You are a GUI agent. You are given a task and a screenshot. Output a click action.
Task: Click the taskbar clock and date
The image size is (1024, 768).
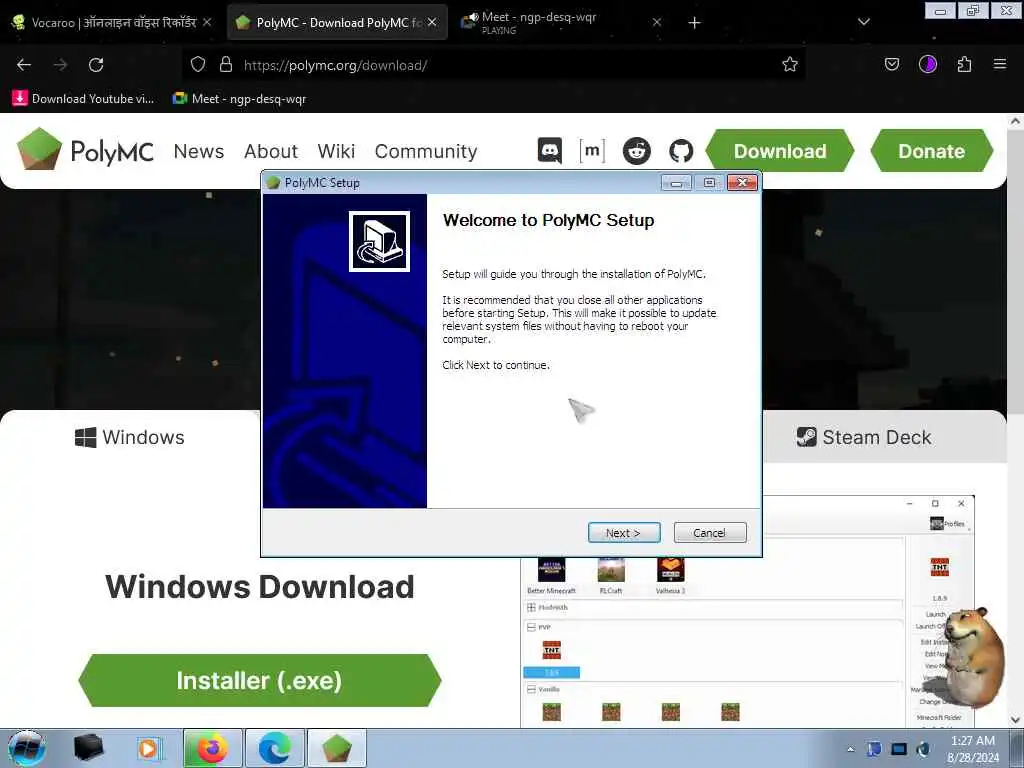972,749
